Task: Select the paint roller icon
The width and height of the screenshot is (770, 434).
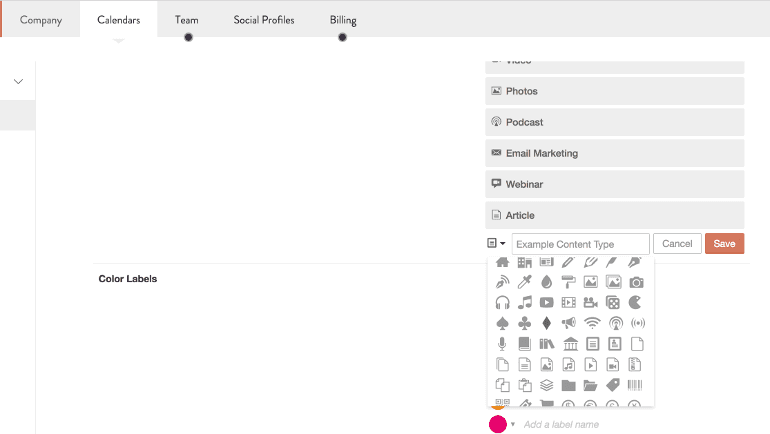Action: 569,282
